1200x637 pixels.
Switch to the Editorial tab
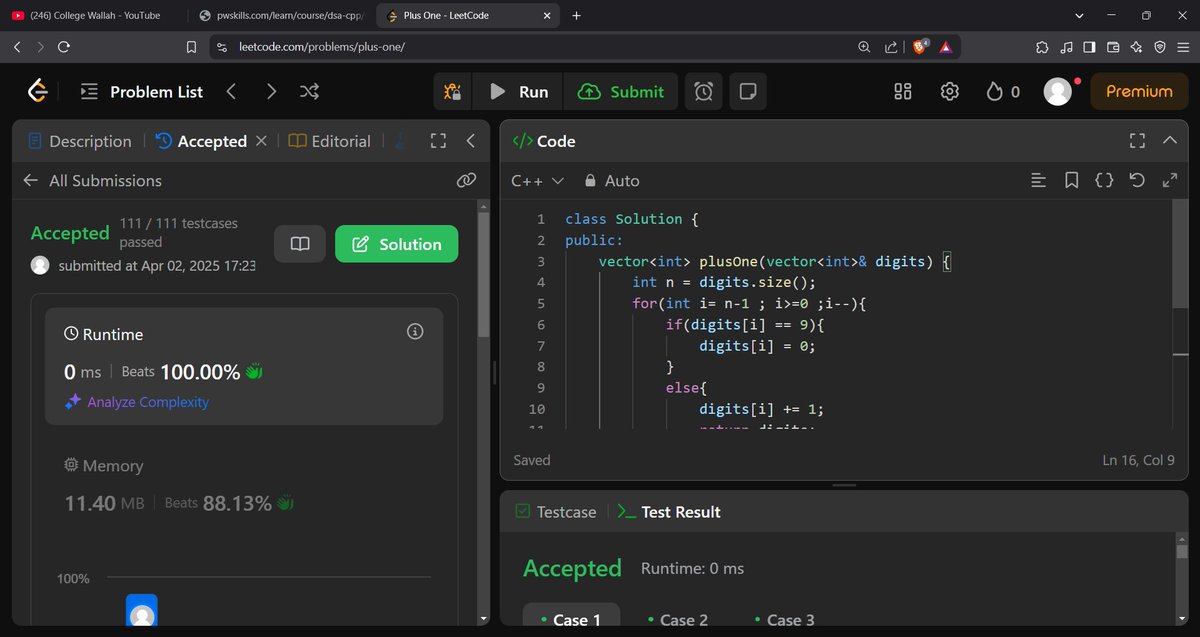coord(329,142)
